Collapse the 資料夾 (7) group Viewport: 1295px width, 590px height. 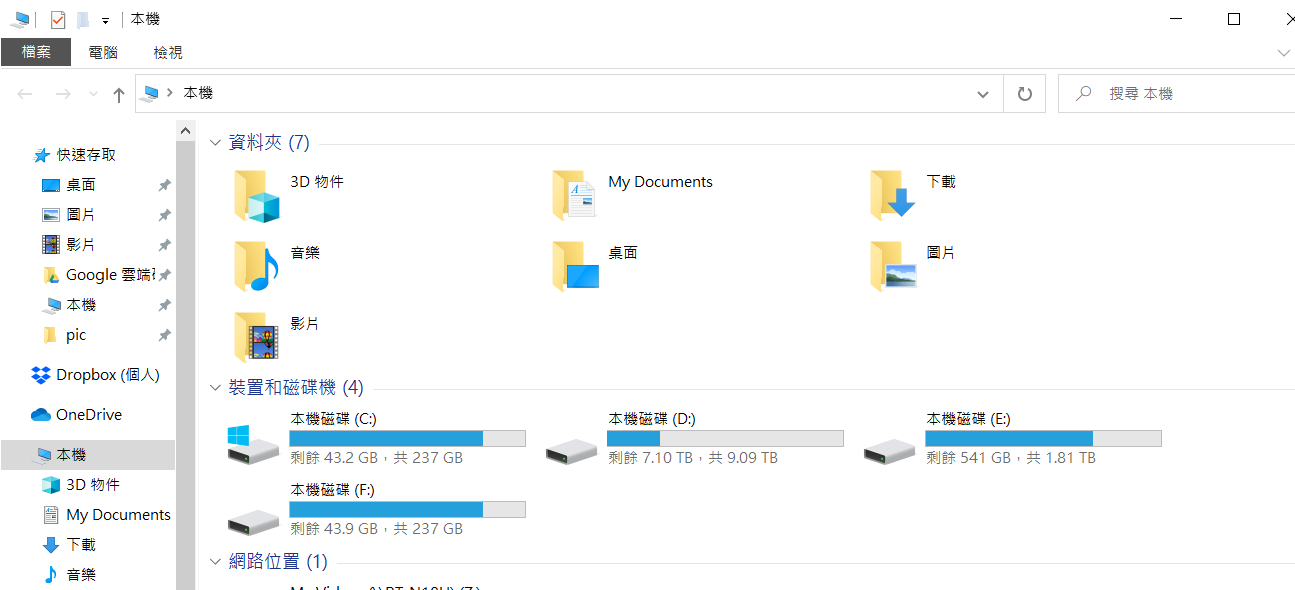[215, 143]
